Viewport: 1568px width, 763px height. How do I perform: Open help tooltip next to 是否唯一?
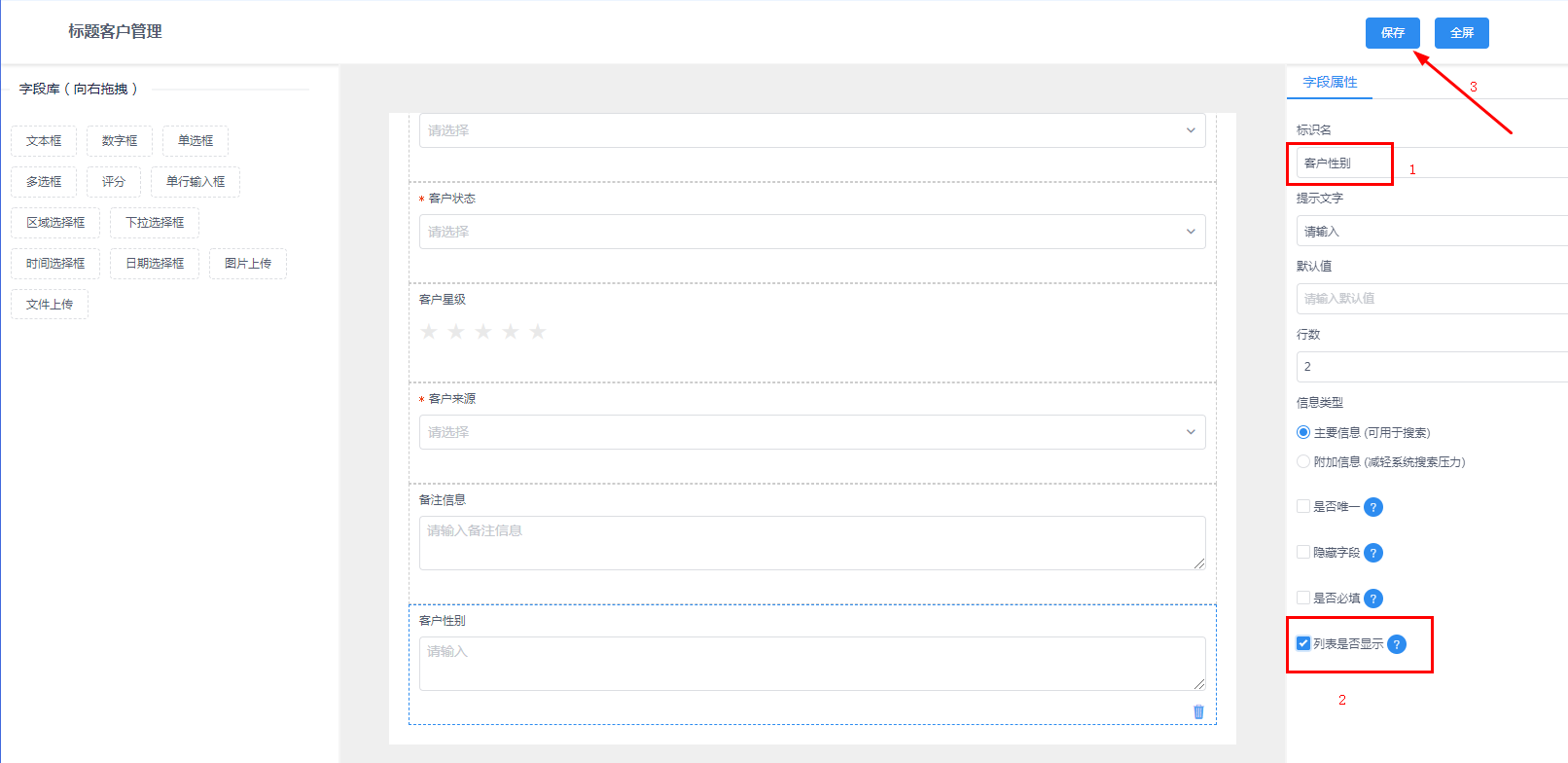pos(1373,507)
